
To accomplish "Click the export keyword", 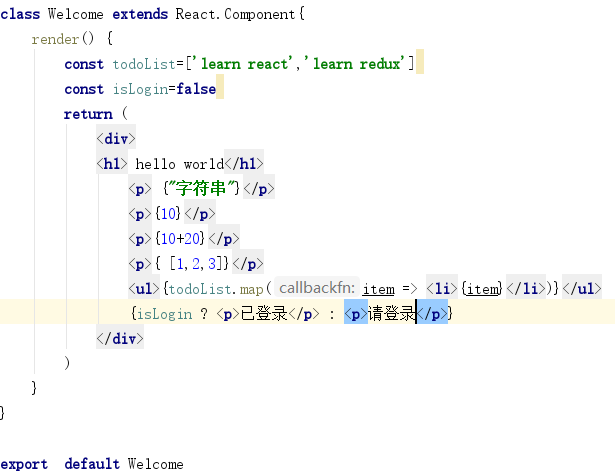I will [24, 464].
